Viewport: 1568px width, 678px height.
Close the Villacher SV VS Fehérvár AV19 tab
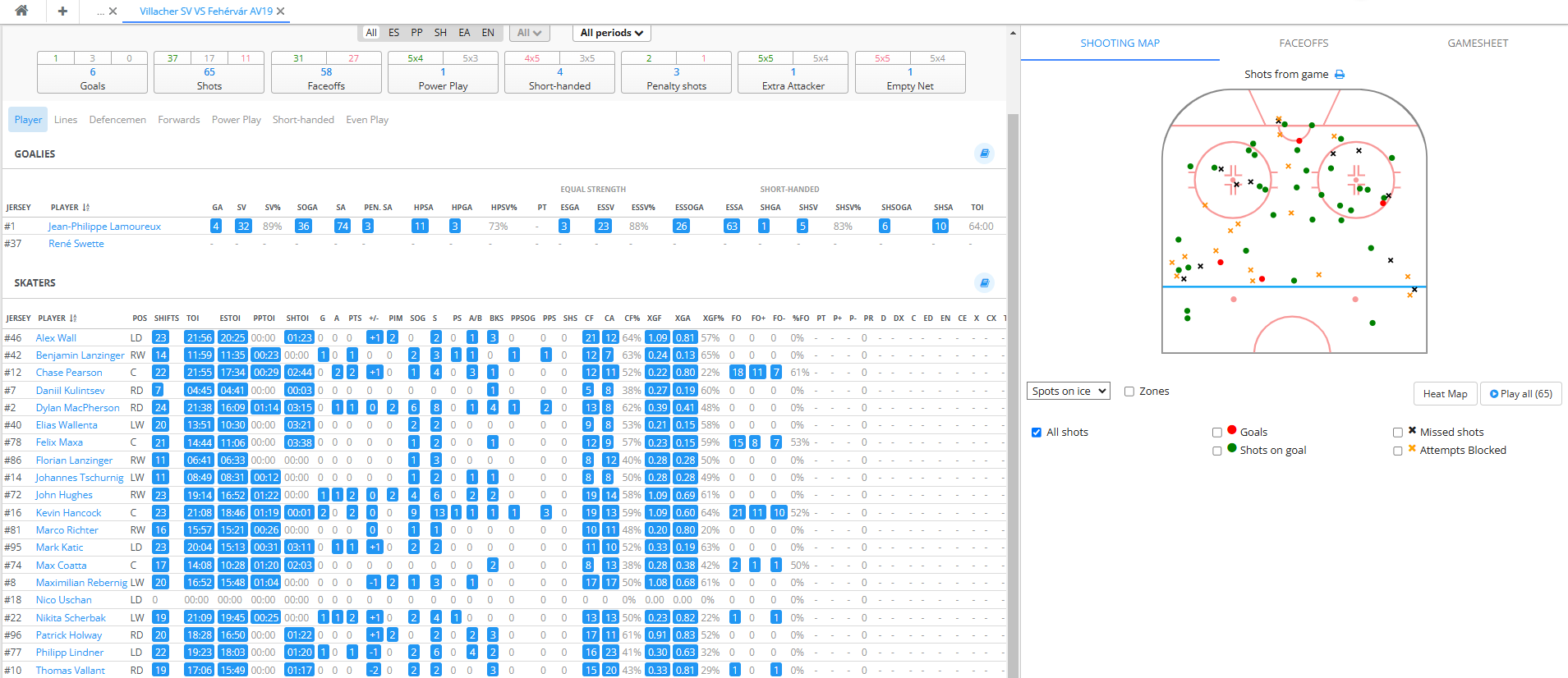(x=281, y=11)
